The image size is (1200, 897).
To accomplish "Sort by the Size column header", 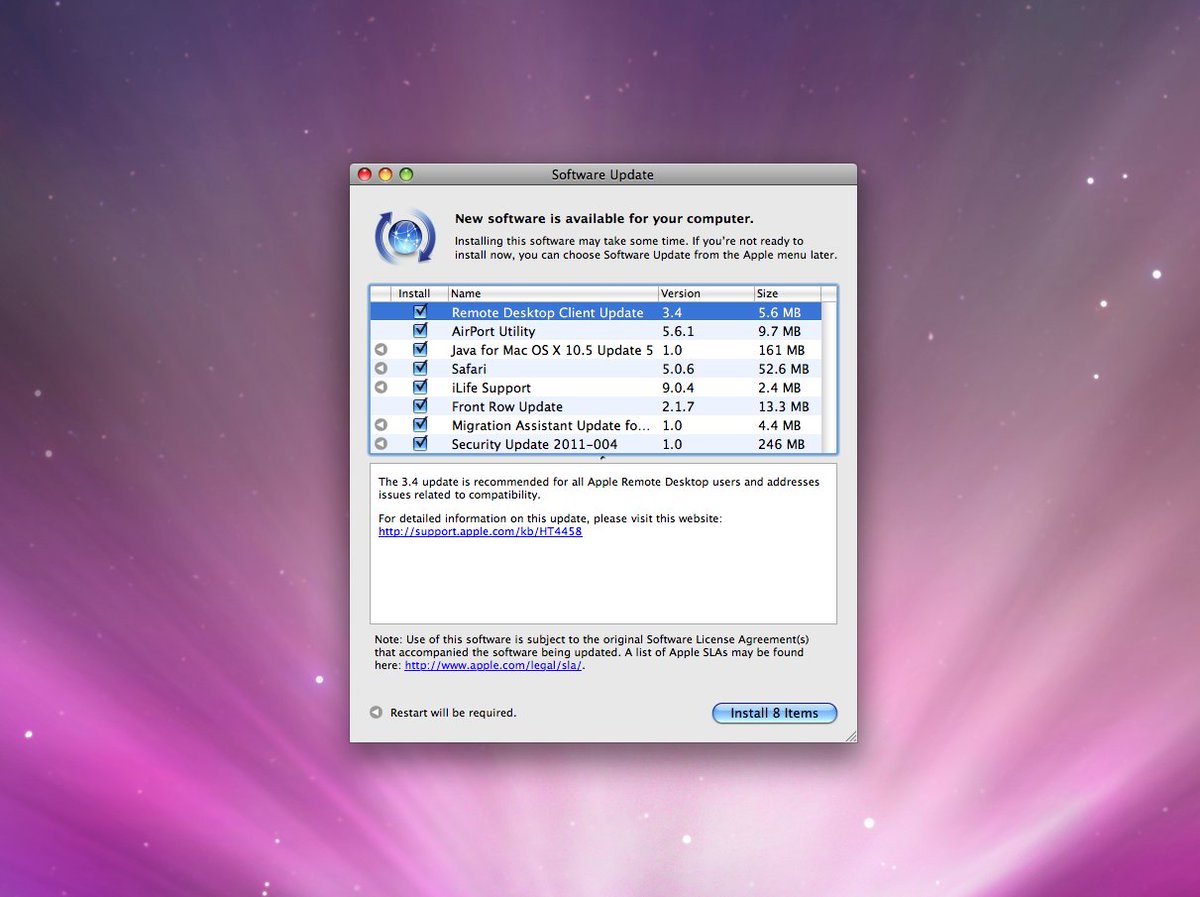I will click(787, 294).
